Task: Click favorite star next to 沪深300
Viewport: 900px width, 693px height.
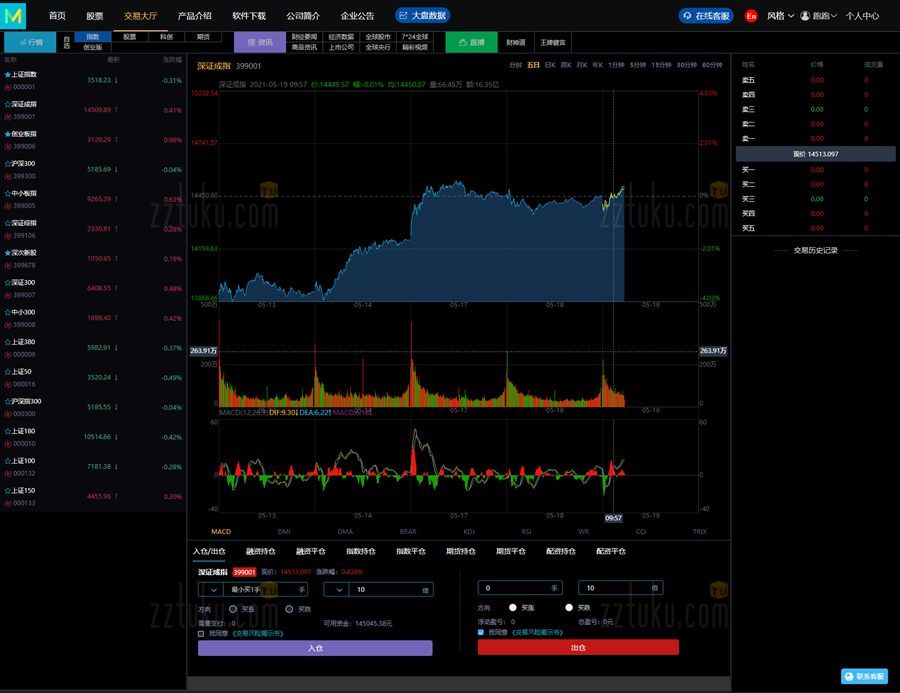Action: point(8,163)
